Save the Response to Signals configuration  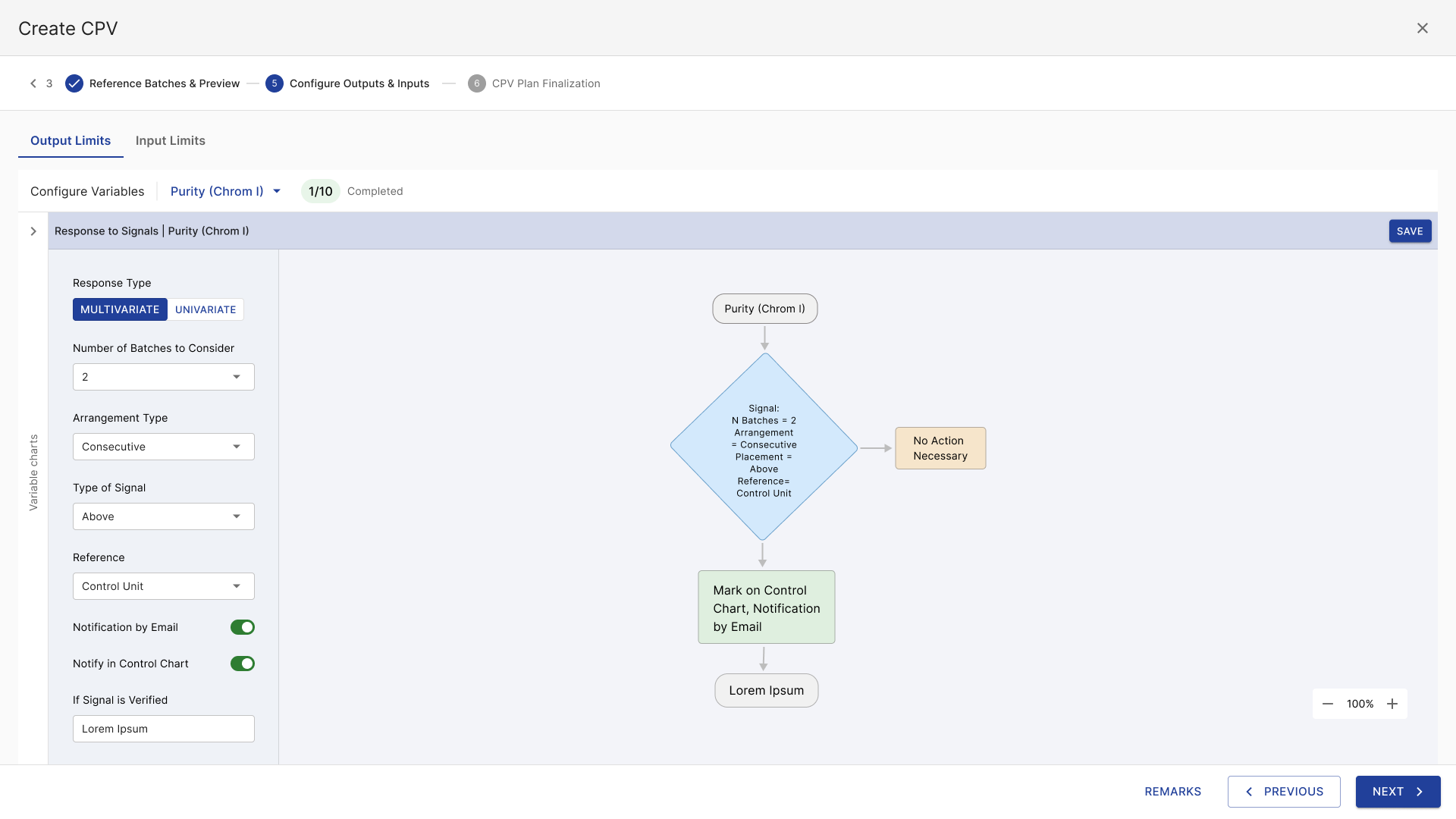click(x=1410, y=231)
